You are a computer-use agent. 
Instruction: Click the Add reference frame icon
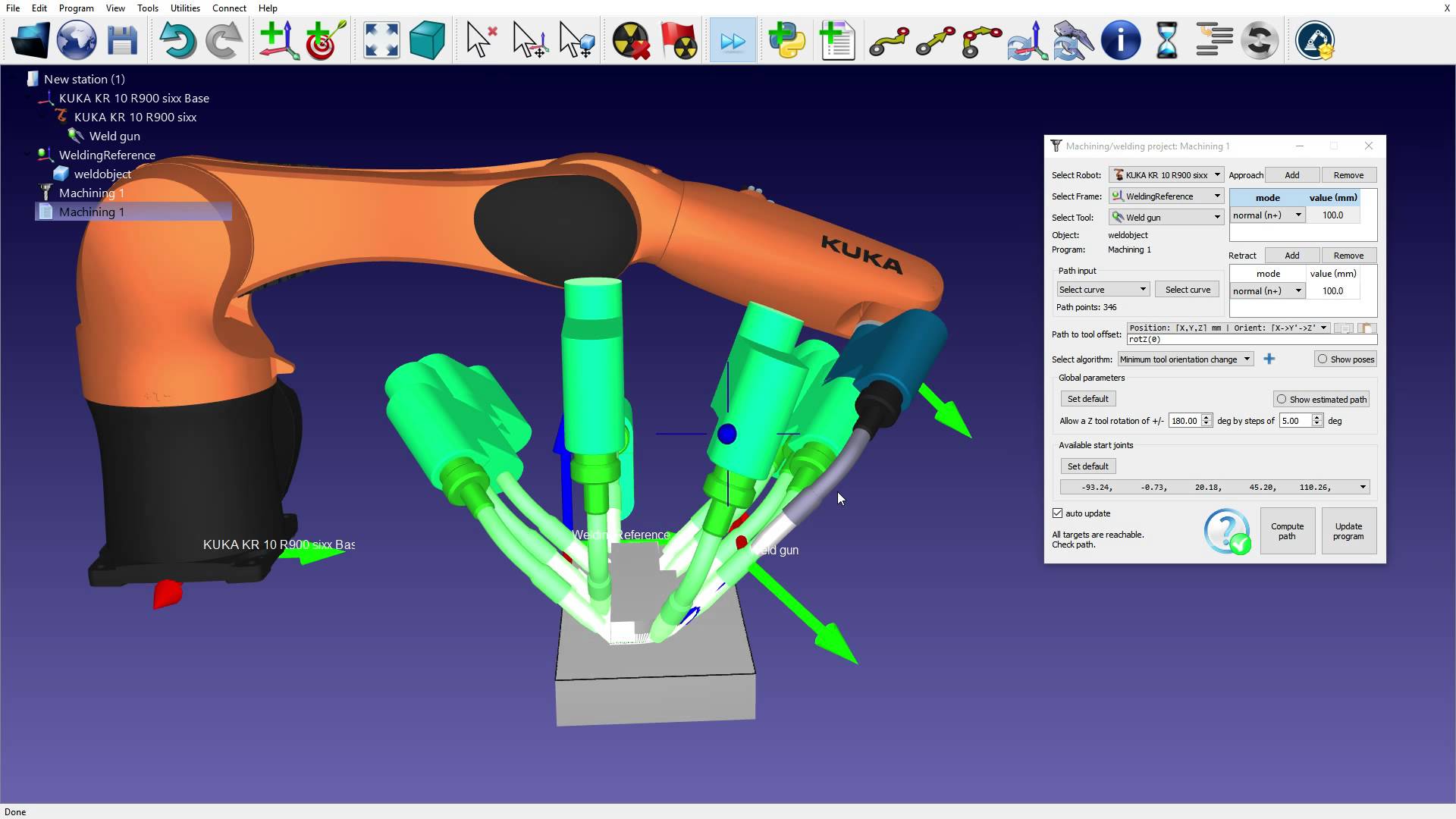tap(278, 40)
